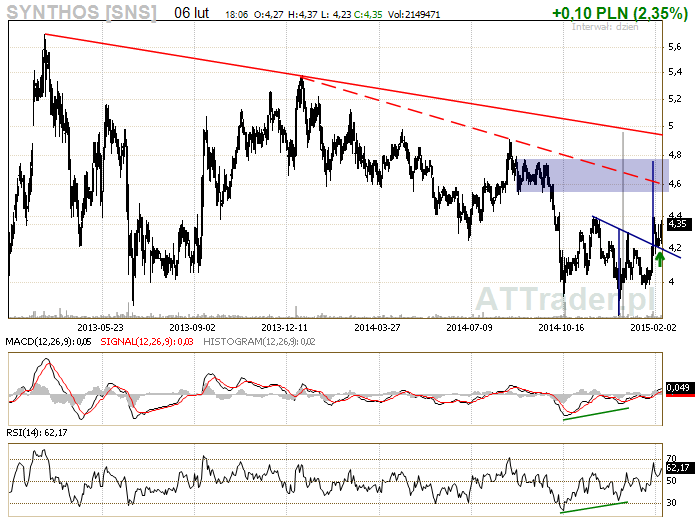The width and height of the screenshot is (700, 522).
Task: Click the closing price C:4,35
Action: point(368,15)
